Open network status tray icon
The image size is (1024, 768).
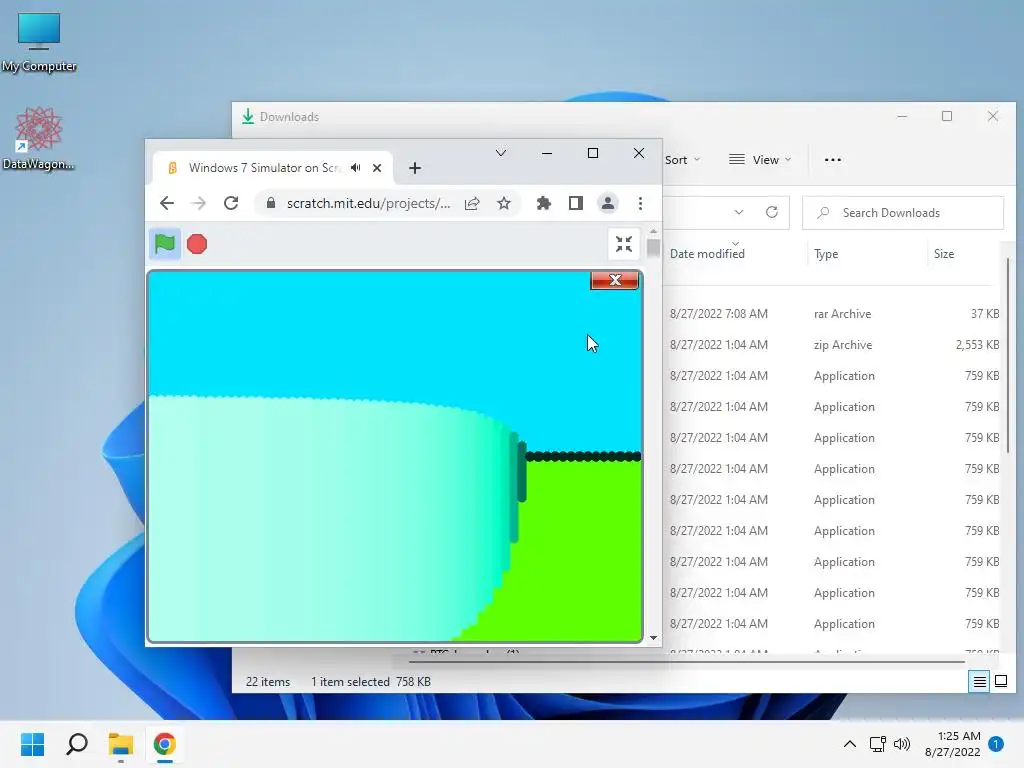(x=878, y=744)
